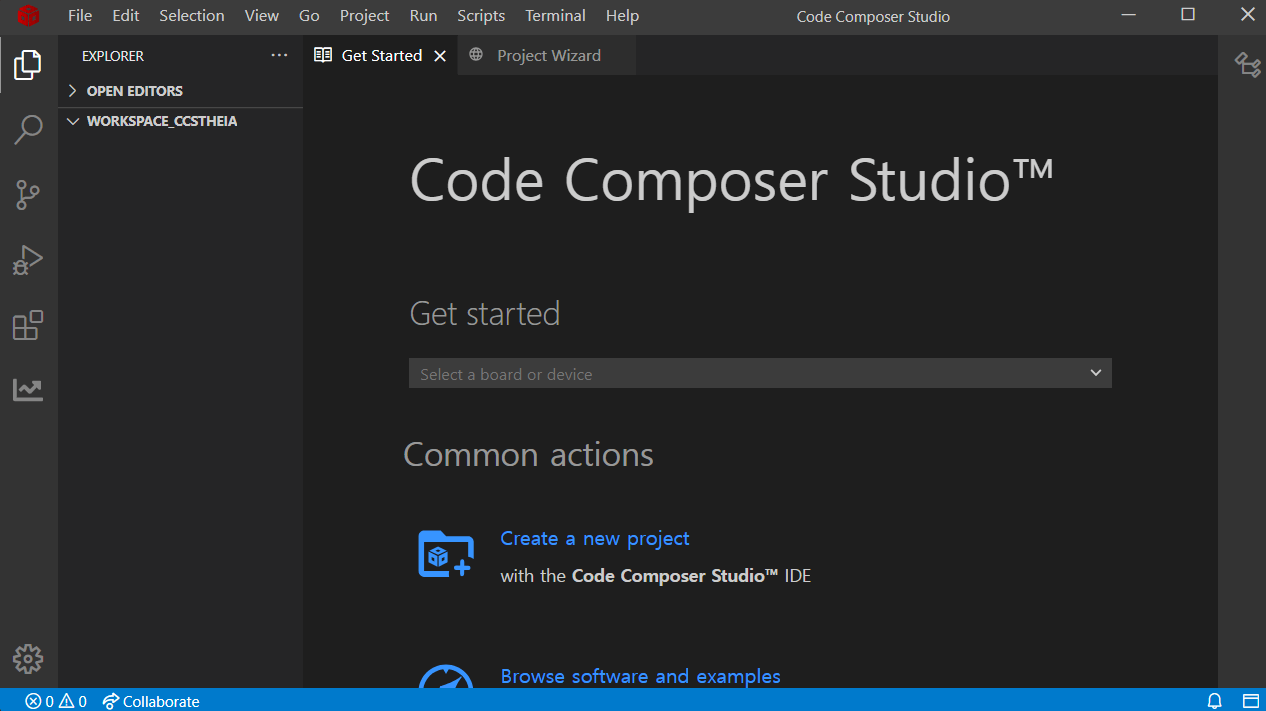1266x711 pixels.
Task: Open the Source Control view
Action: pos(27,195)
